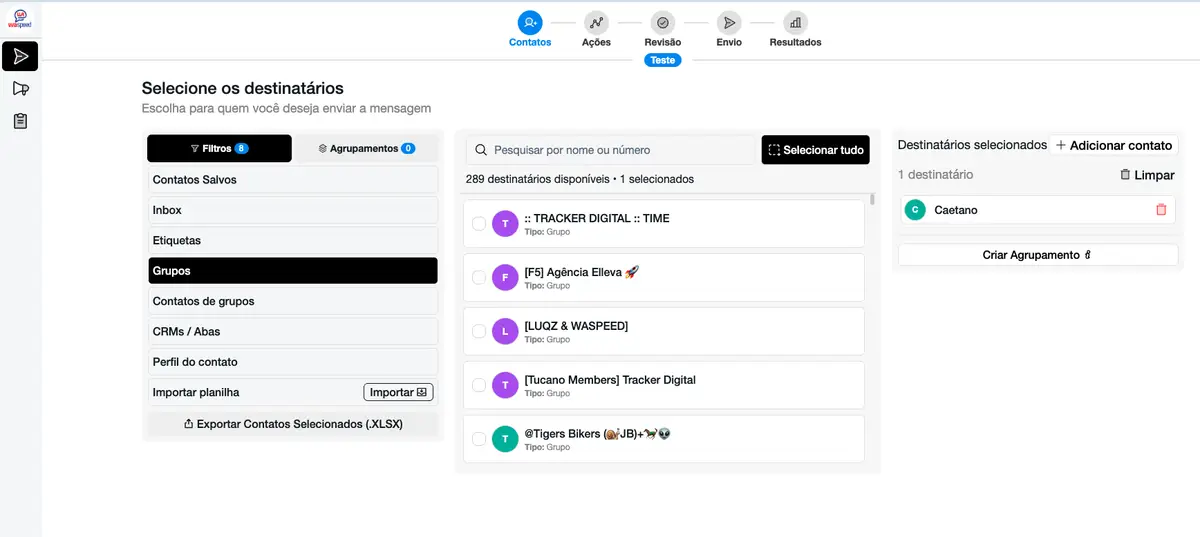The image size is (1200, 537).
Task: Go to the Contatos step icon
Action: [530, 22]
